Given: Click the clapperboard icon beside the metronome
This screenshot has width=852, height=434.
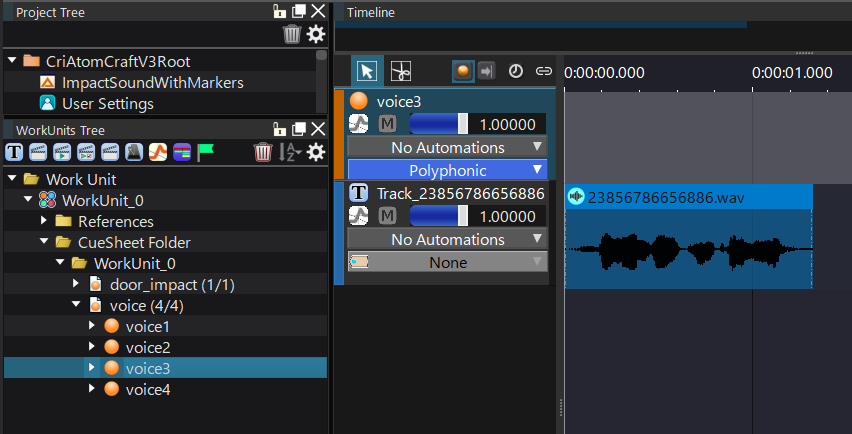Looking at the screenshot, I should 110,152.
